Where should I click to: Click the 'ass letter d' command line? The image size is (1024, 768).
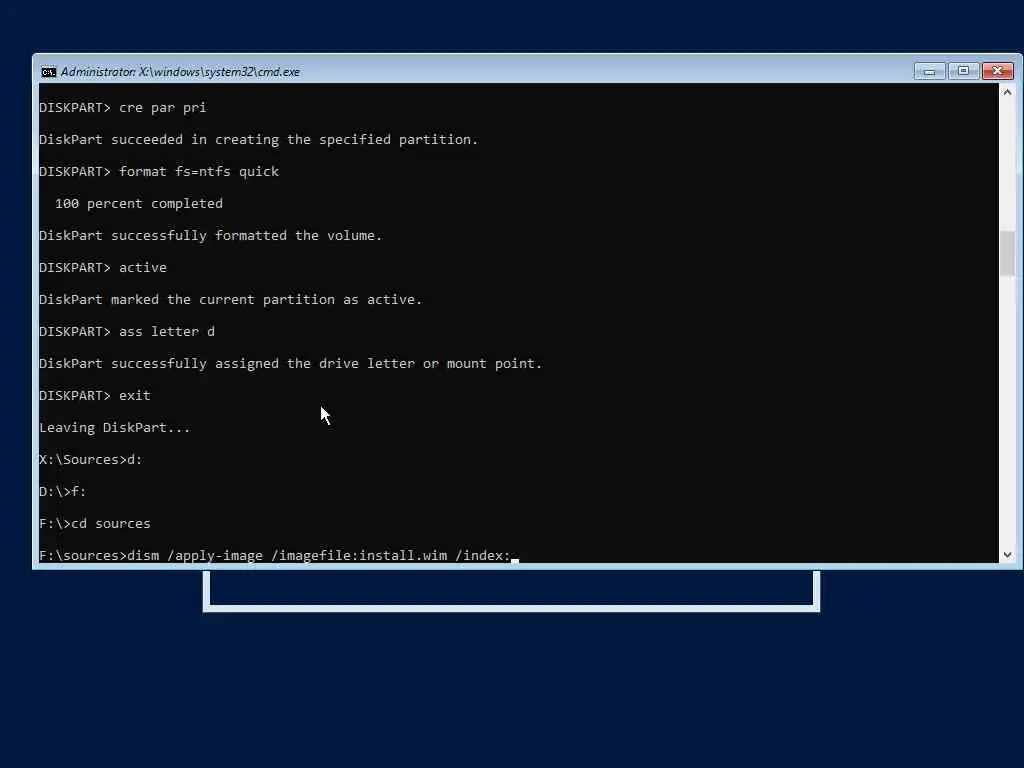[127, 332]
